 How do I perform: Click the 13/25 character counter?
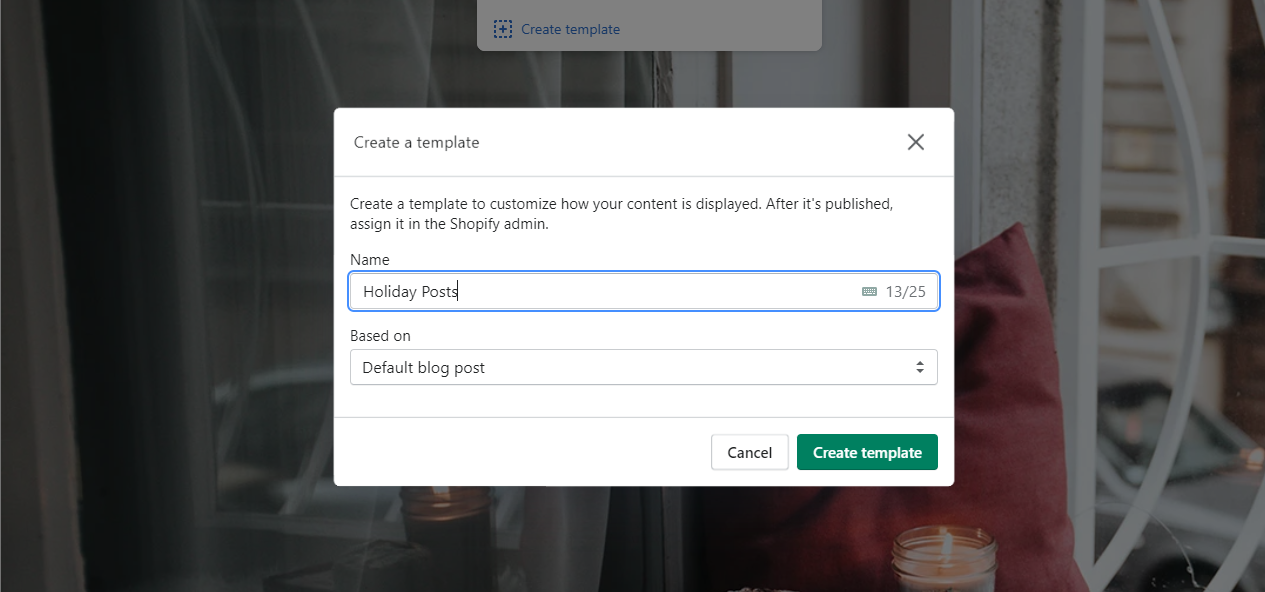point(905,292)
